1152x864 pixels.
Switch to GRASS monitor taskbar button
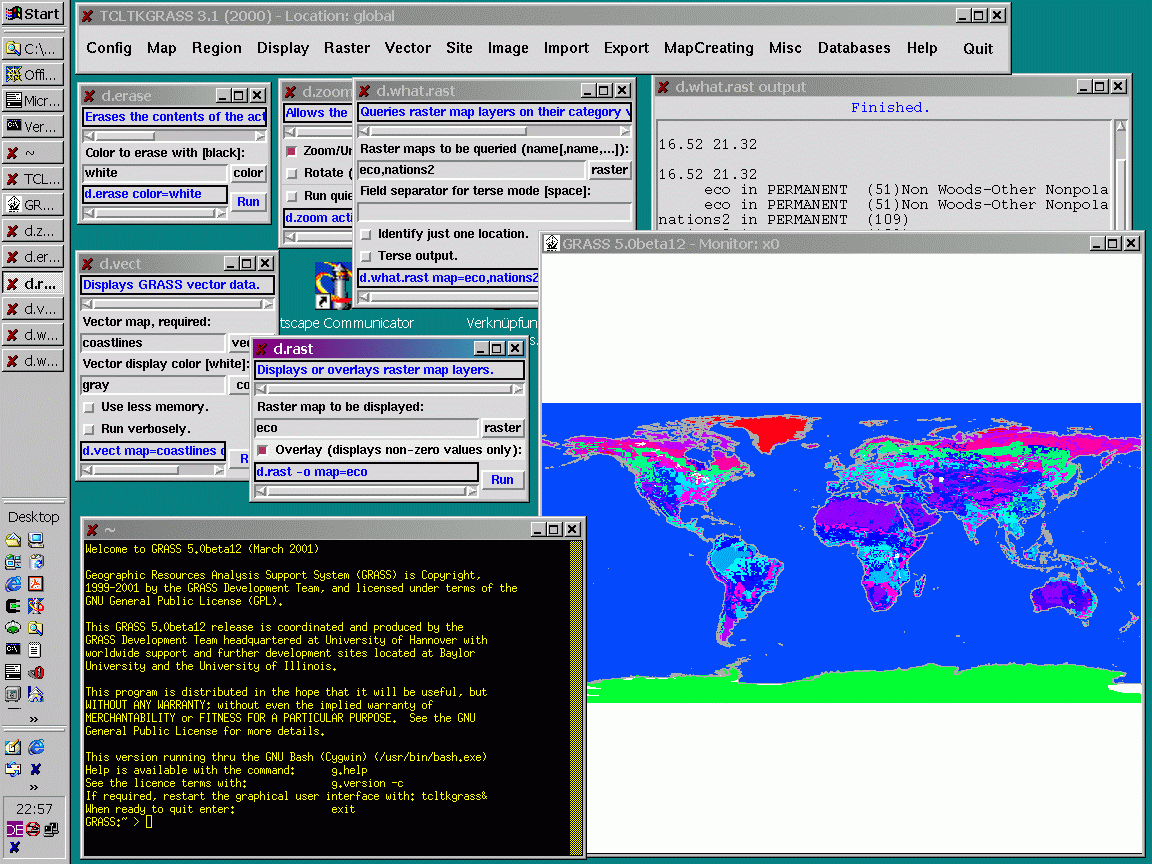click(32, 205)
